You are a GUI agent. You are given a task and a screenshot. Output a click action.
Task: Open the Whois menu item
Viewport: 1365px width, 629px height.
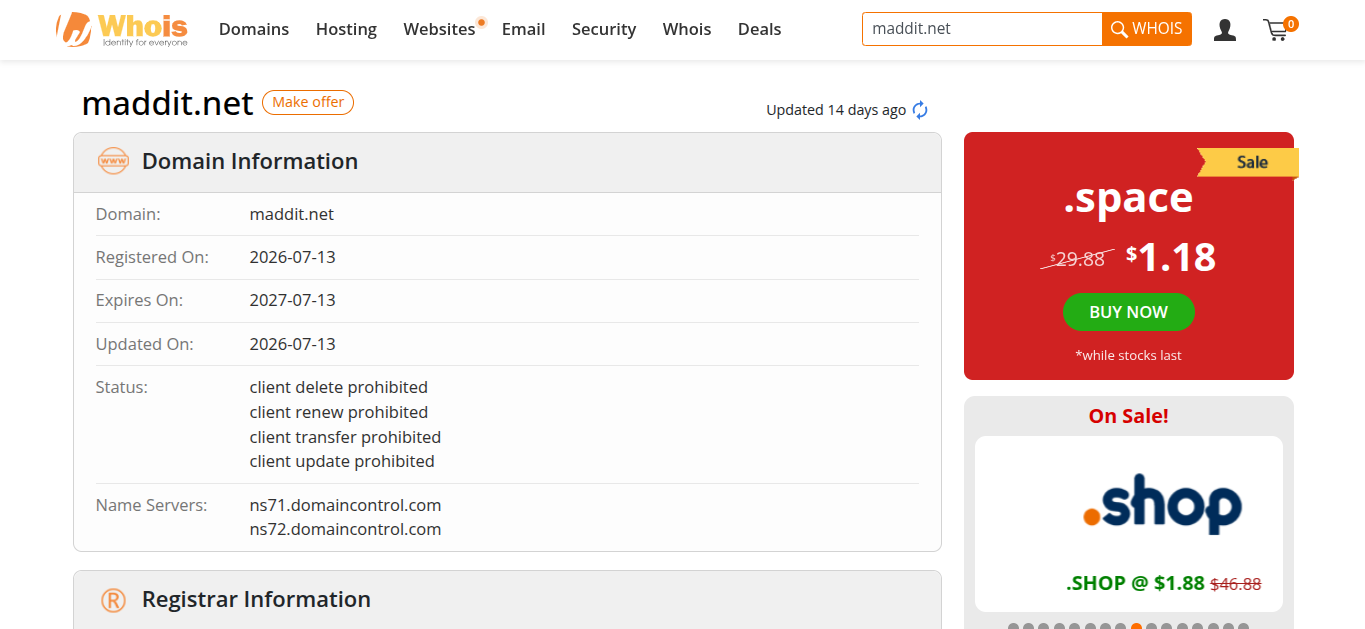click(x=687, y=29)
